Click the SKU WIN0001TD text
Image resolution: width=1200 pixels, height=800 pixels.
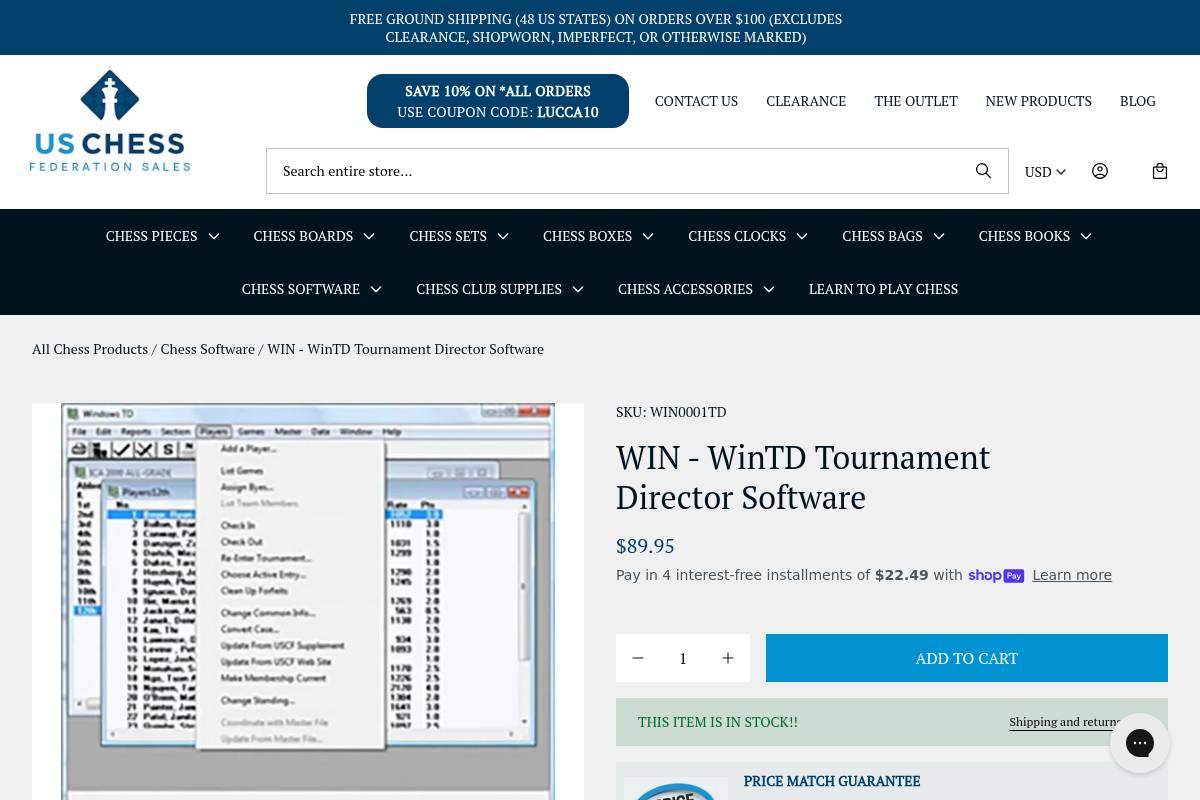click(x=671, y=412)
